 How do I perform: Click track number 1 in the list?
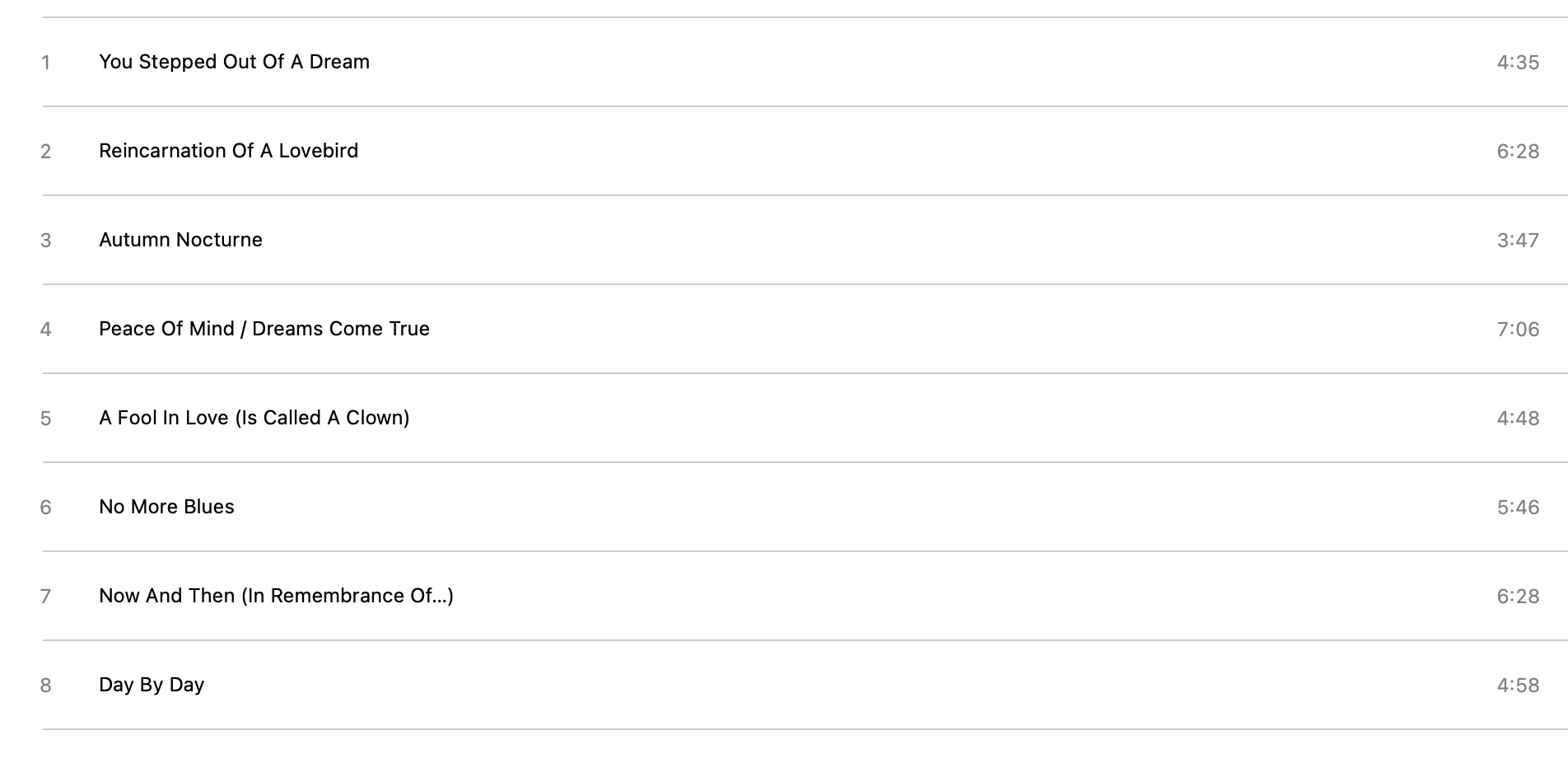click(x=46, y=63)
